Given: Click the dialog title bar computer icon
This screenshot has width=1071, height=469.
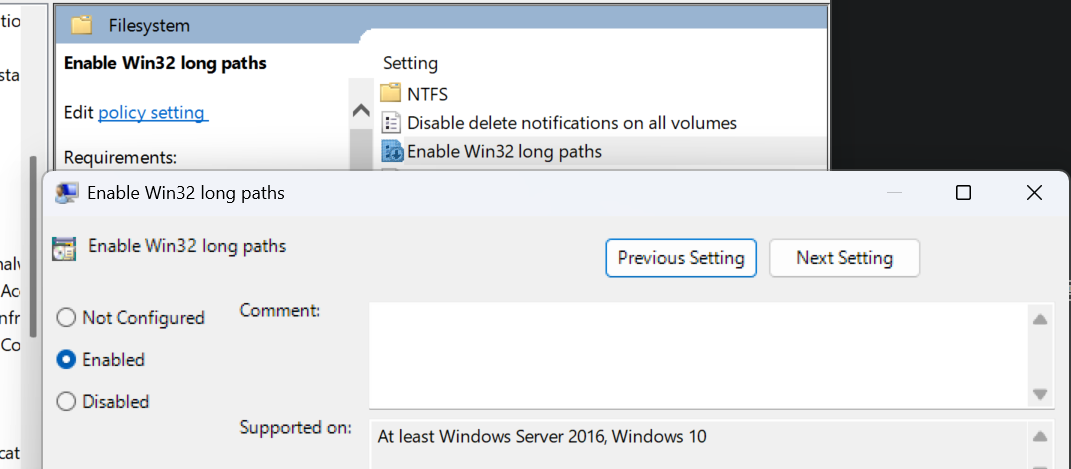Looking at the screenshot, I should point(66,193).
